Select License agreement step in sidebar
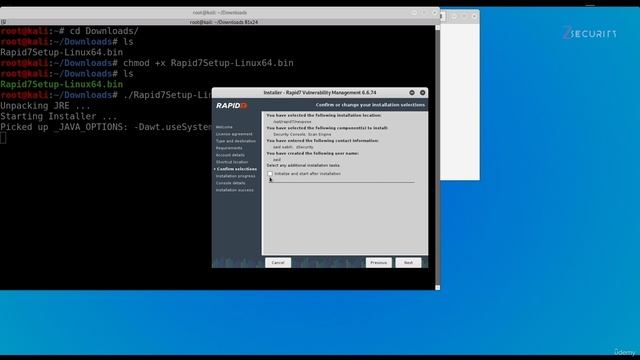 pos(234,134)
